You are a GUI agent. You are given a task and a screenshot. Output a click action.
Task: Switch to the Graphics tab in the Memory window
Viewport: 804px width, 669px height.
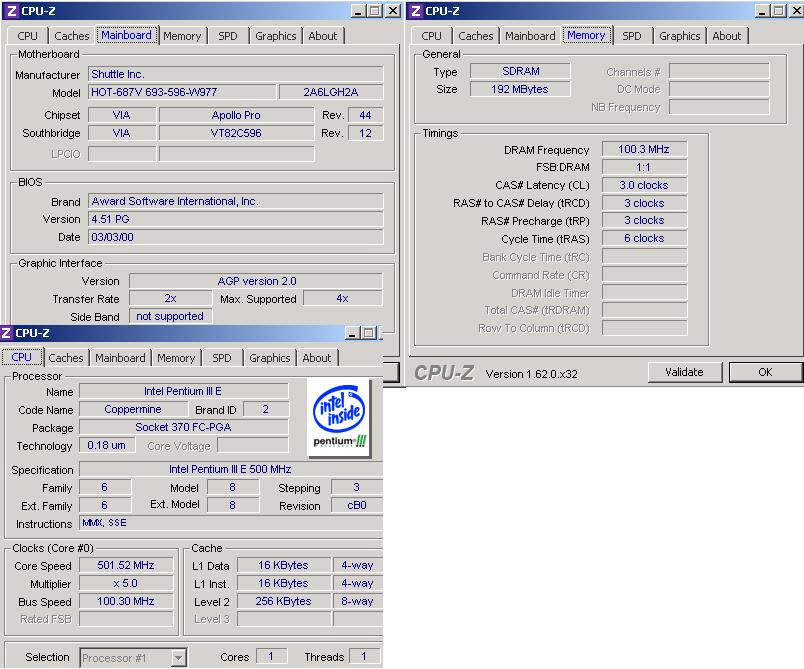click(679, 36)
